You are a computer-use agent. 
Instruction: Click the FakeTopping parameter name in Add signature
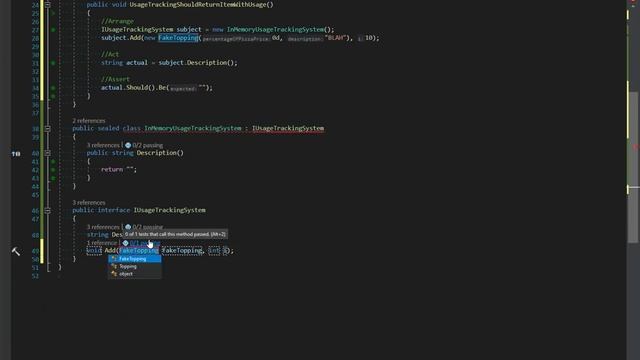click(x=182, y=251)
